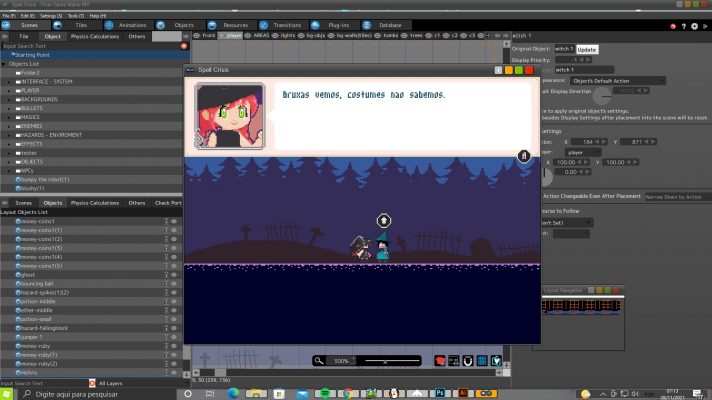Hide the bouncing ball object eye icon
712x400 pixels.
174,284
